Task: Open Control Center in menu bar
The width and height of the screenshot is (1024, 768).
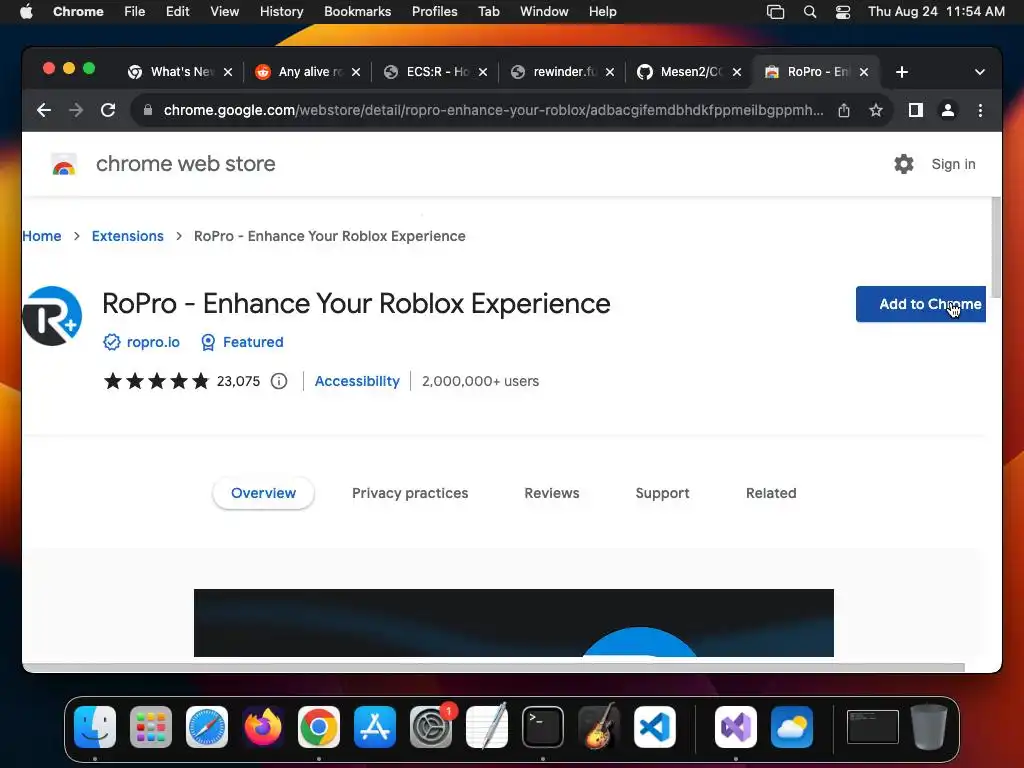Action: click(843, 12)
